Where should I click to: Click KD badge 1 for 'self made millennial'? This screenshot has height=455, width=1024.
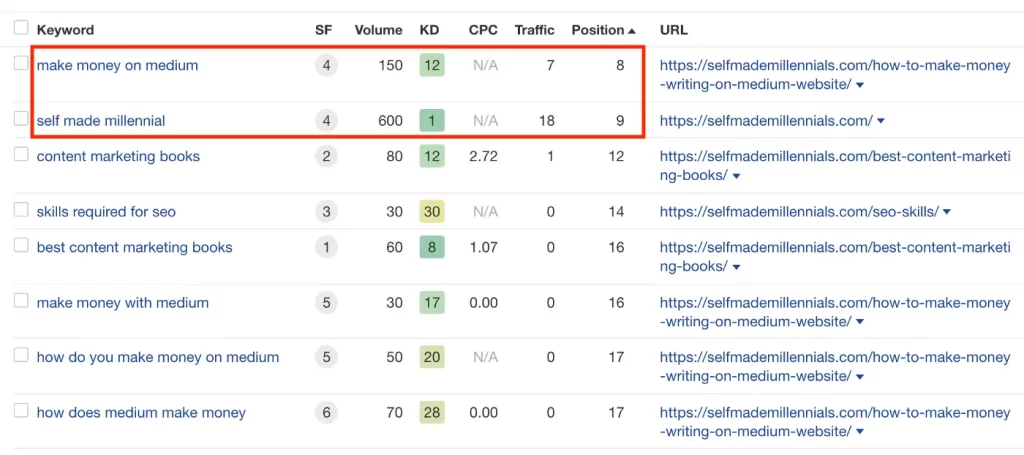pos(431,121)
